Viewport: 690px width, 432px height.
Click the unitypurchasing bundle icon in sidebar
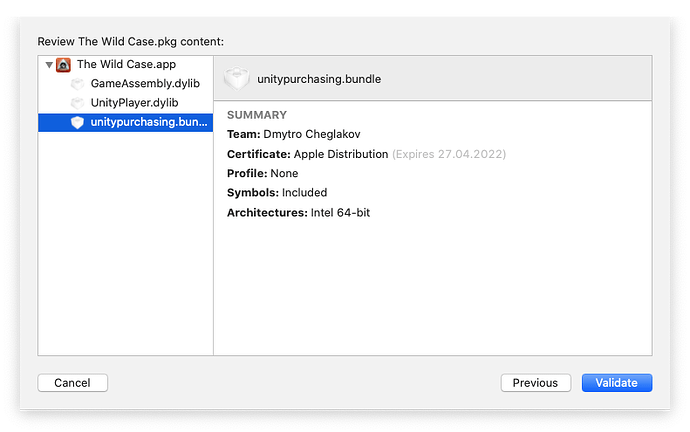coord(78,122)
